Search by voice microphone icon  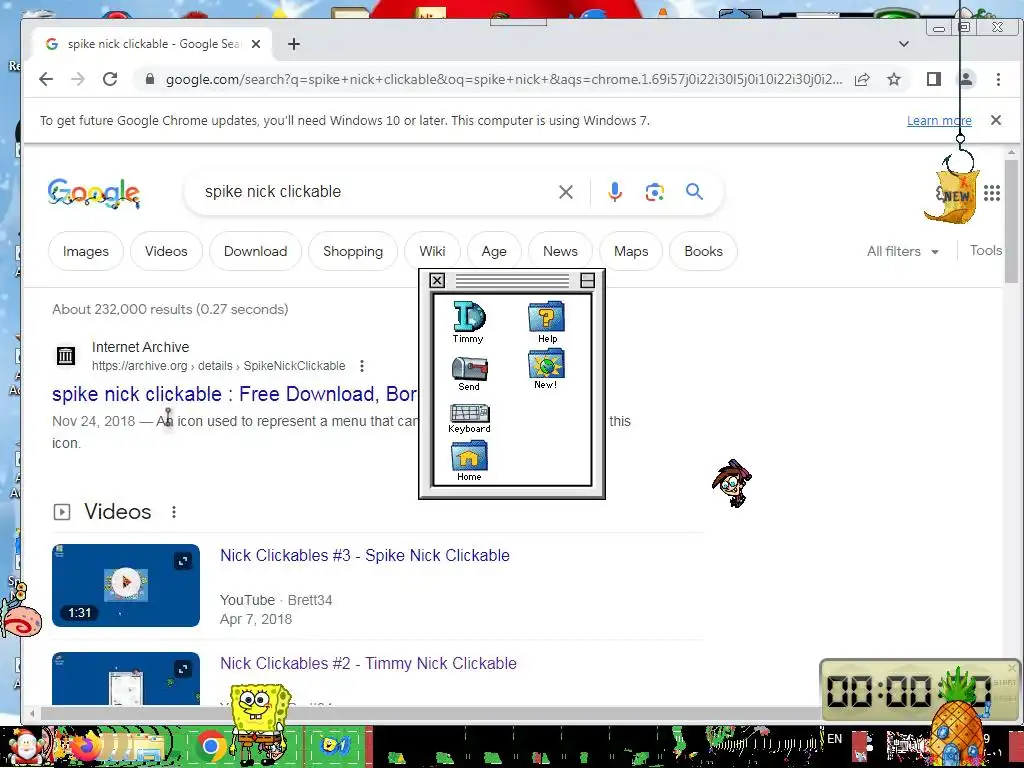(x=615, y=192)
